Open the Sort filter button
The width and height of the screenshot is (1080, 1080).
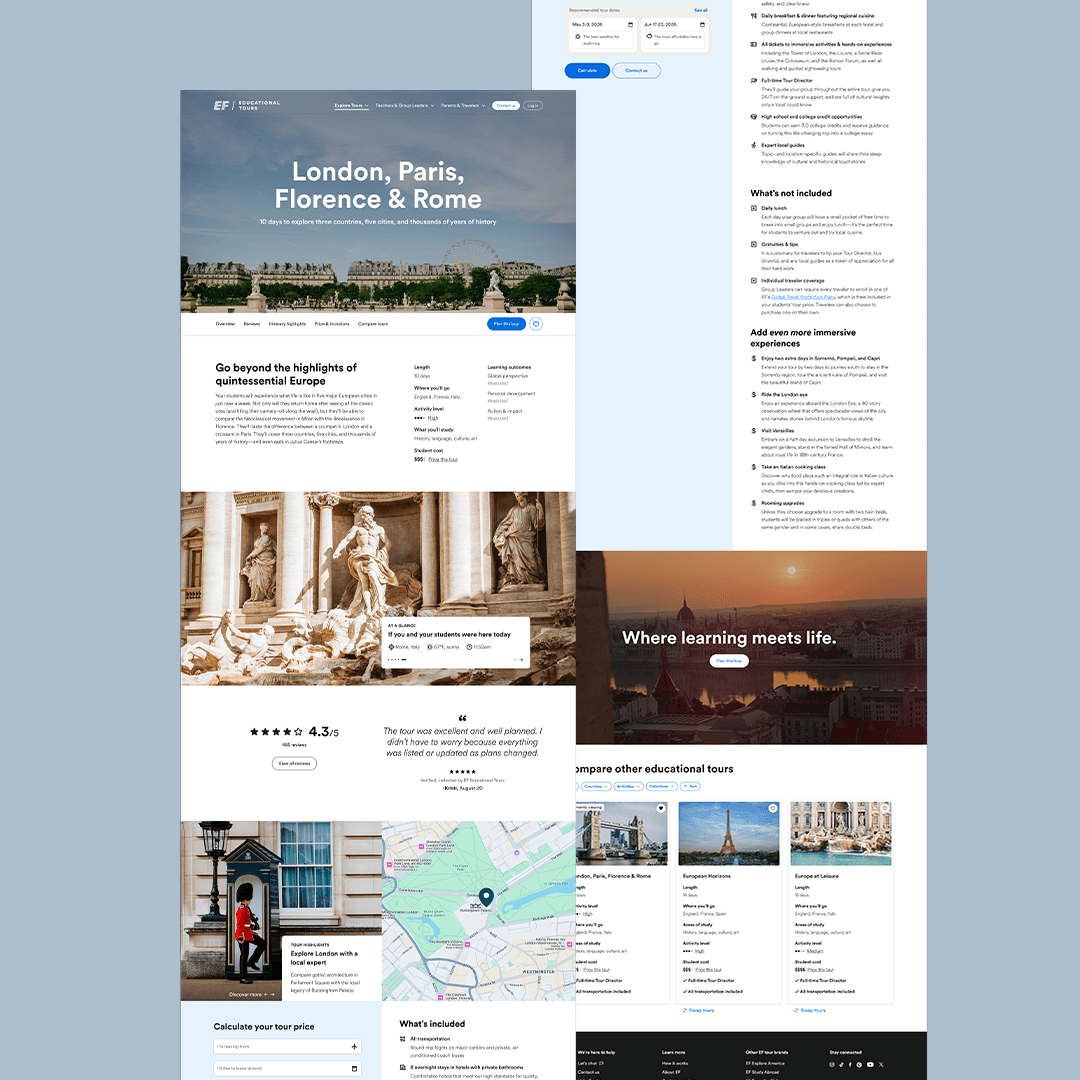click(x=690, y=786)
